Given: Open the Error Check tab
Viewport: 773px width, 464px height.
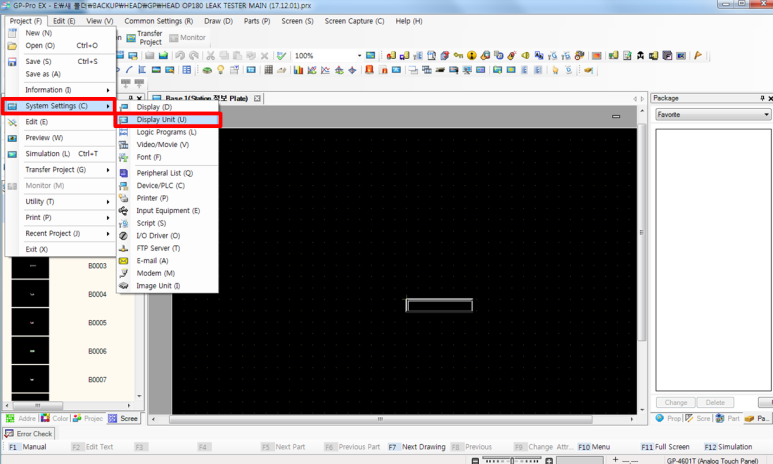Looking at the screenshot, I should click(x=29, y=434).
